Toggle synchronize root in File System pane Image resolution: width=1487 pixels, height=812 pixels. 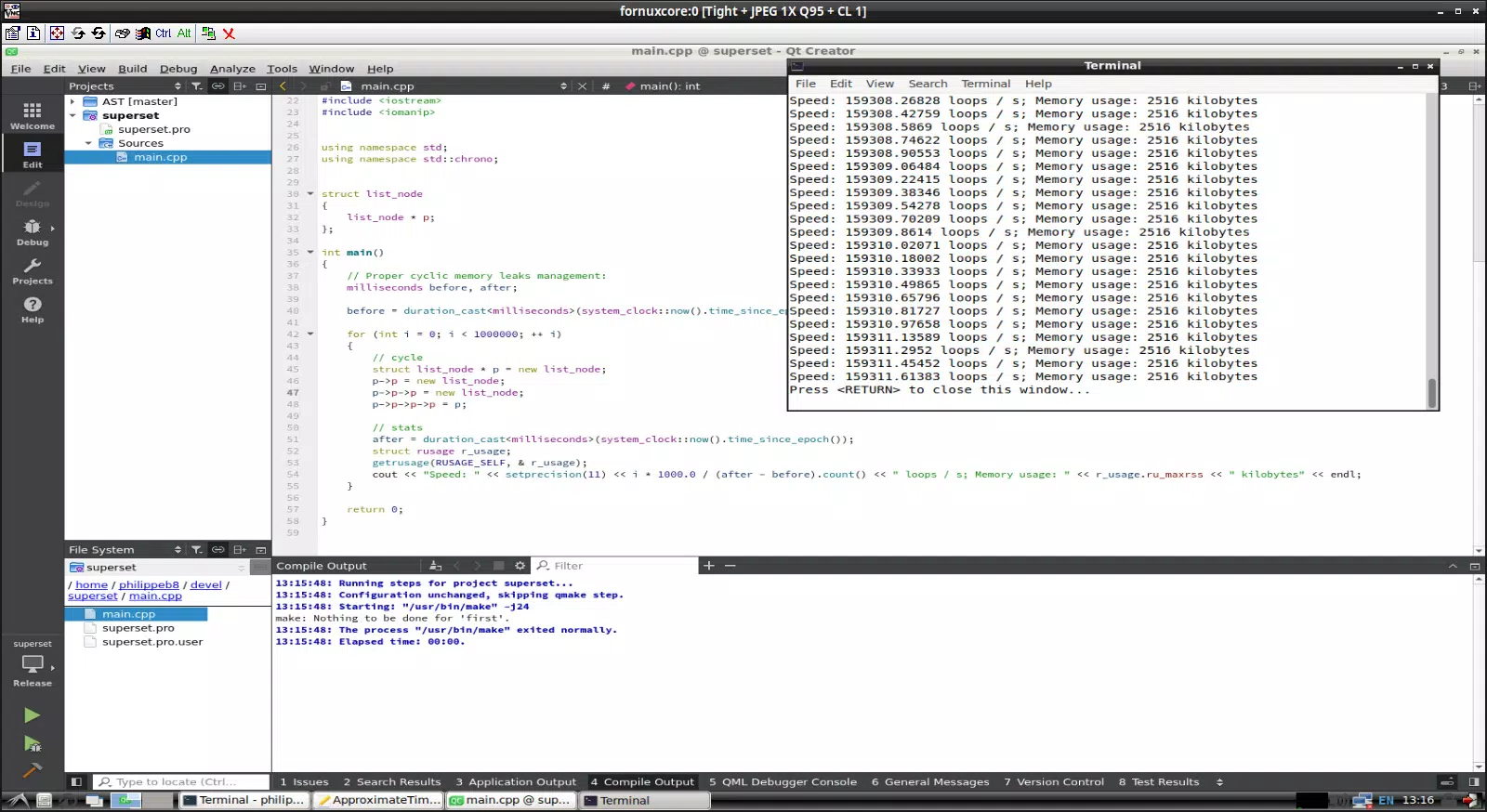click(x=217, y=550)
